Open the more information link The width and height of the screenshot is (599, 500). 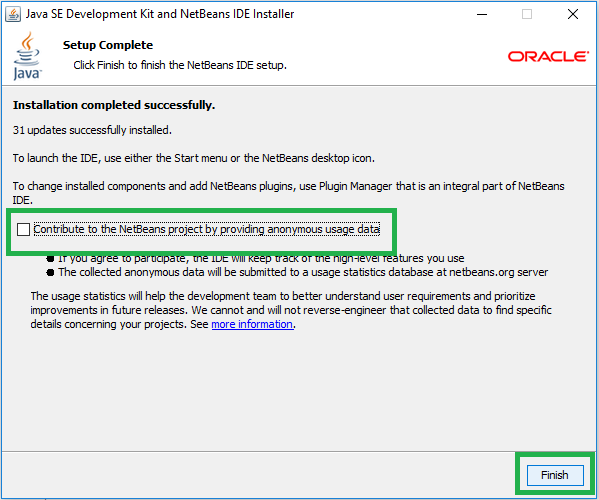[x=253, y=324]
